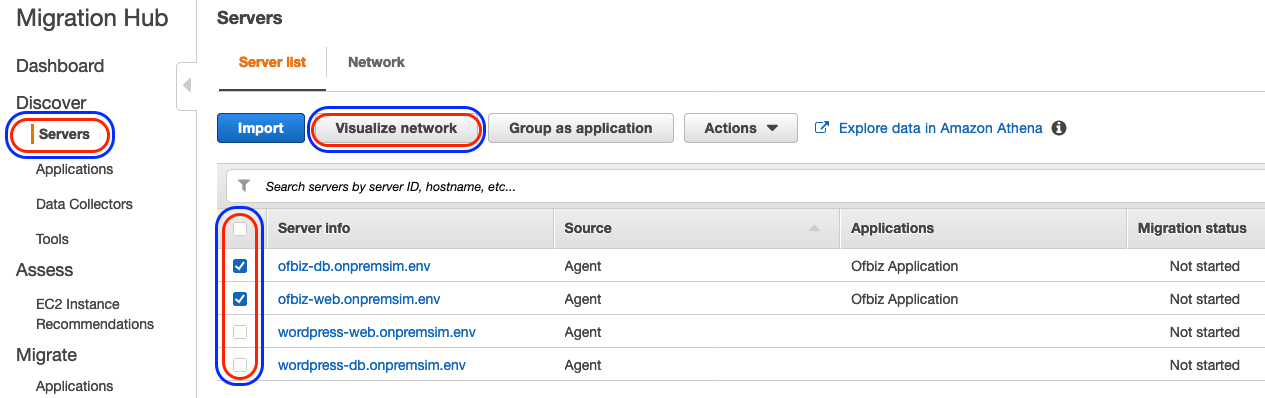Focus the search servers input field
The height and width of the screenshot is (398, 1265).
click(744, 187)
